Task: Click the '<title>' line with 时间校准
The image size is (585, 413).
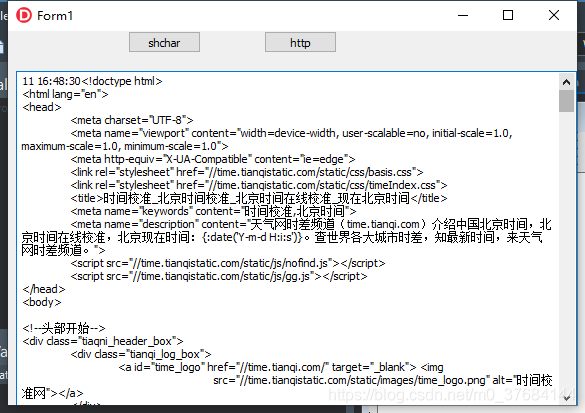Action: click(259, 198)
